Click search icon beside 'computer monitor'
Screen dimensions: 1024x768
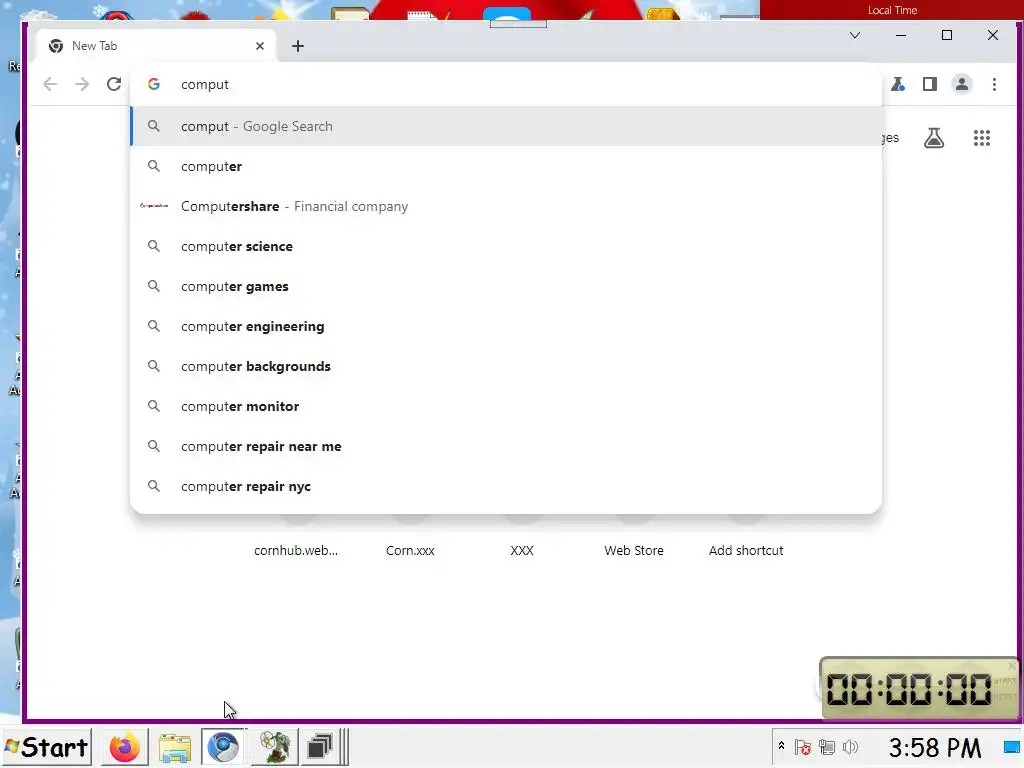coord(153,406)
